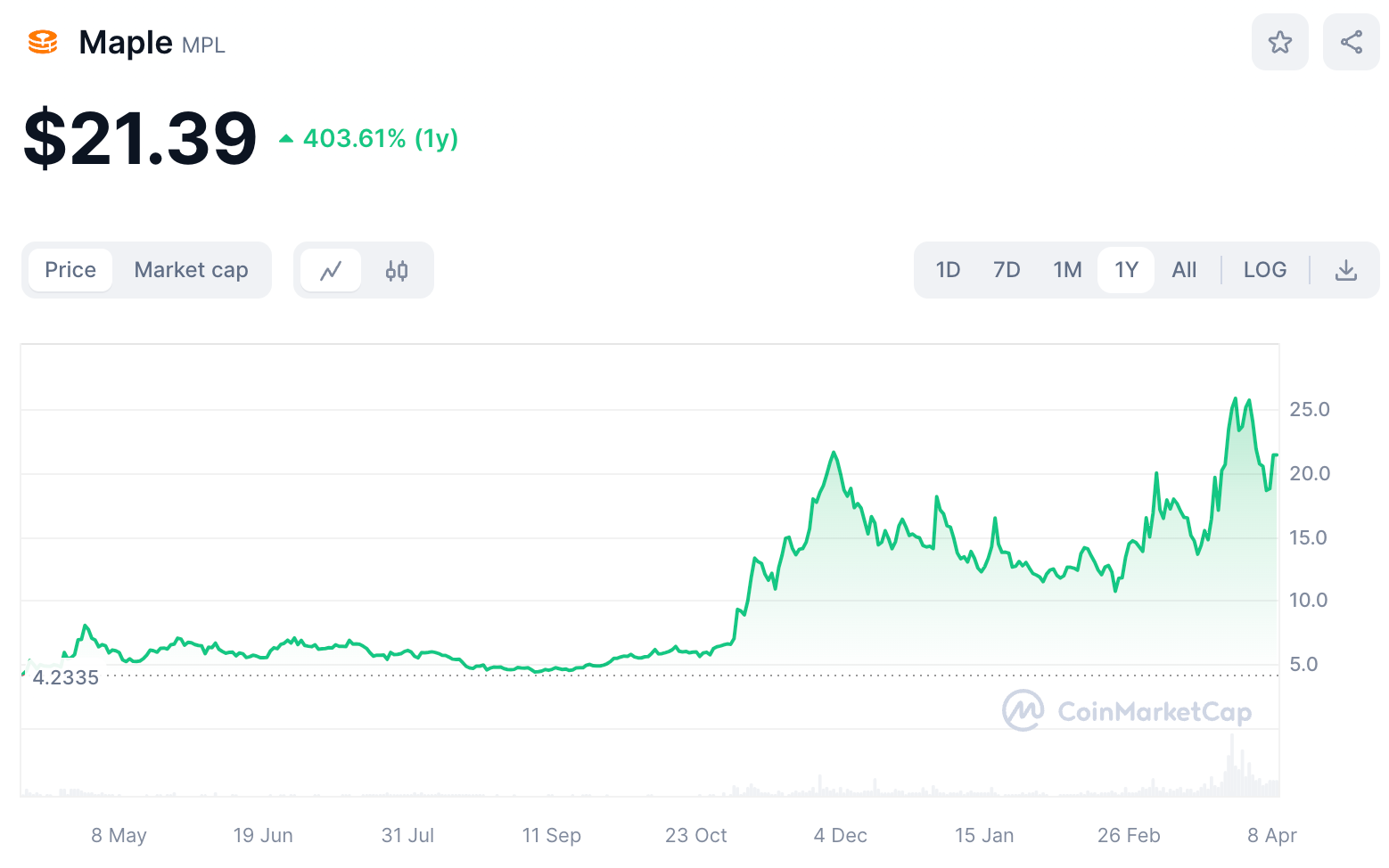Open the share icon button
This screenshot has height=868, width=1389.
(x=1351, y=42)
